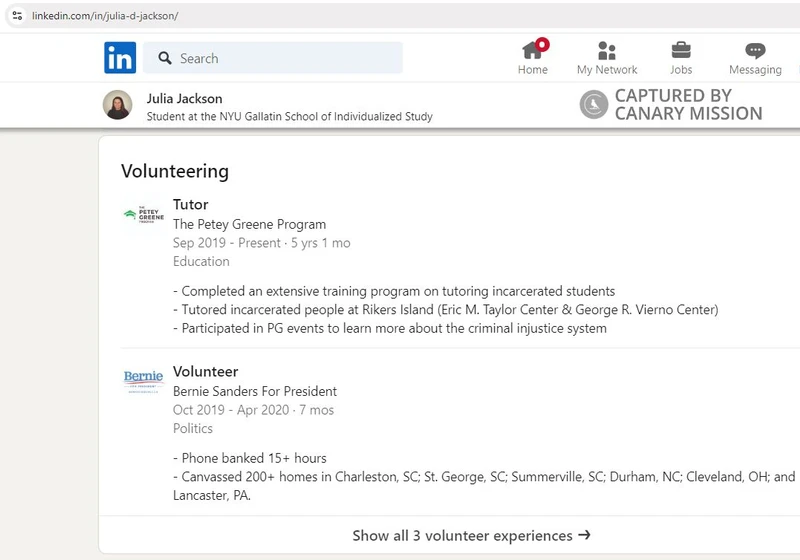
Task: Click the name Julia Jackson in sticky header
Action: [x=185, y=98]
